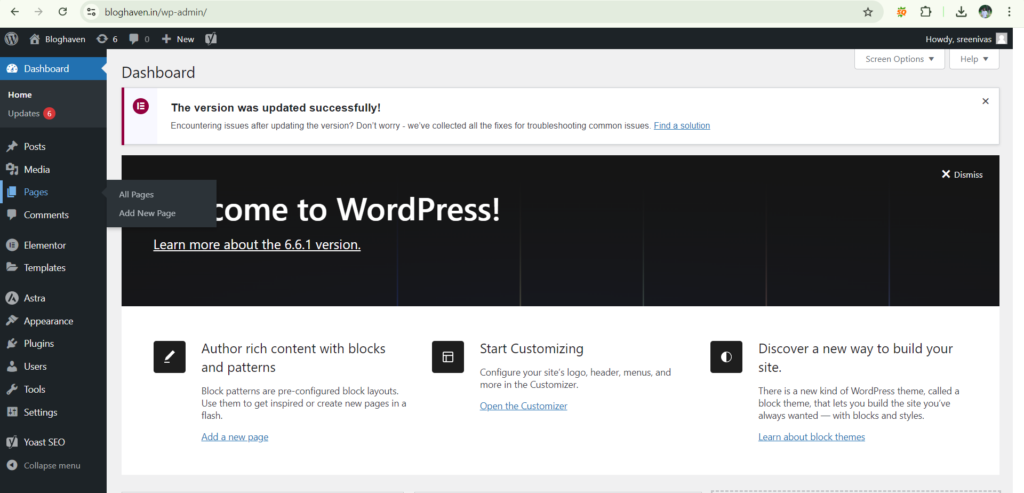Click the user avatar next to Howdy

[1001, 39]
